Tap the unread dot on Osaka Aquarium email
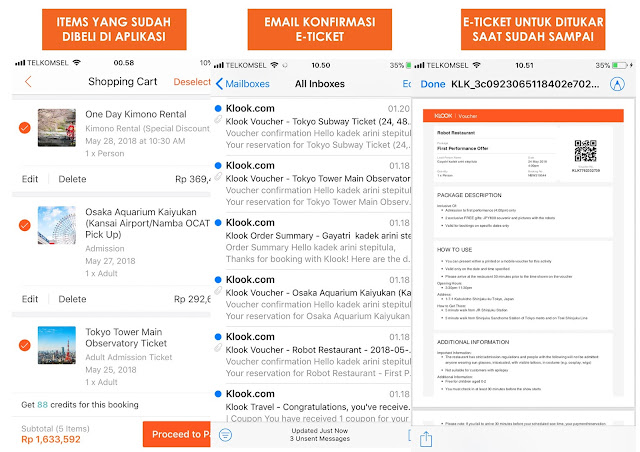 218,280
